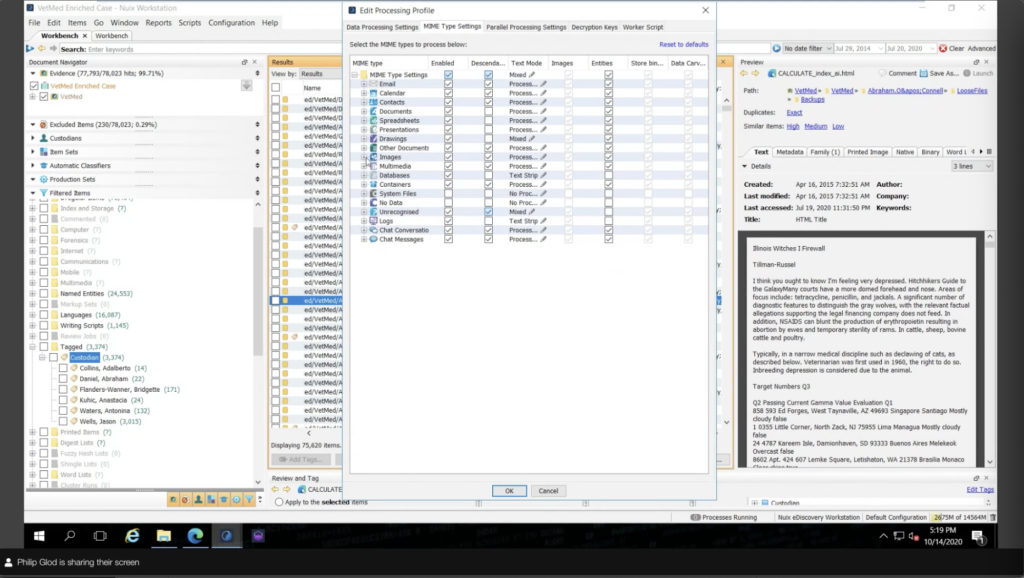Viewport: 1024px width, 578px height.
Task: Click Reset to defaults link
Action: (684, 44)
